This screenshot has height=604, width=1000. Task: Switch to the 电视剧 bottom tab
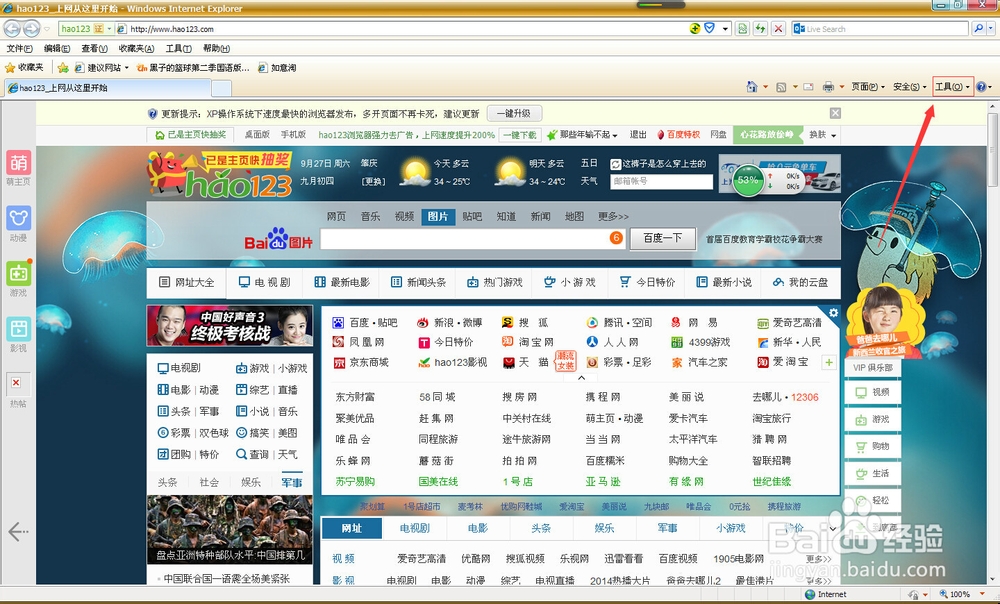(x=415, y=528)
